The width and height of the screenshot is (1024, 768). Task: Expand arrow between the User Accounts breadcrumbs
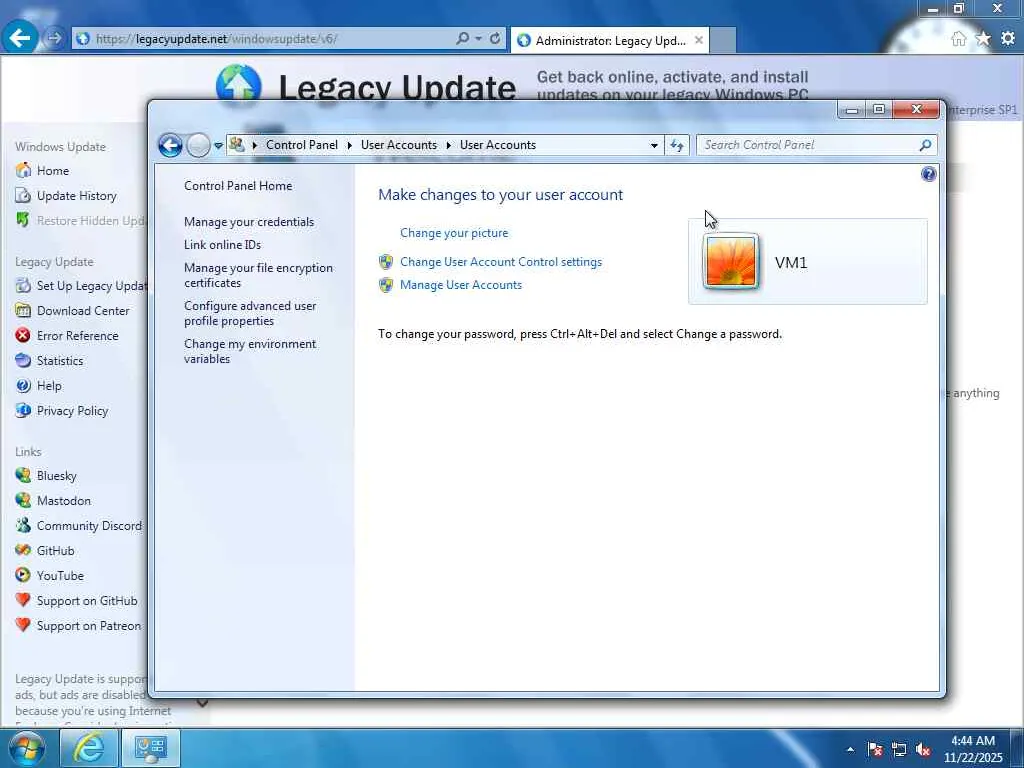coord(449,146)
